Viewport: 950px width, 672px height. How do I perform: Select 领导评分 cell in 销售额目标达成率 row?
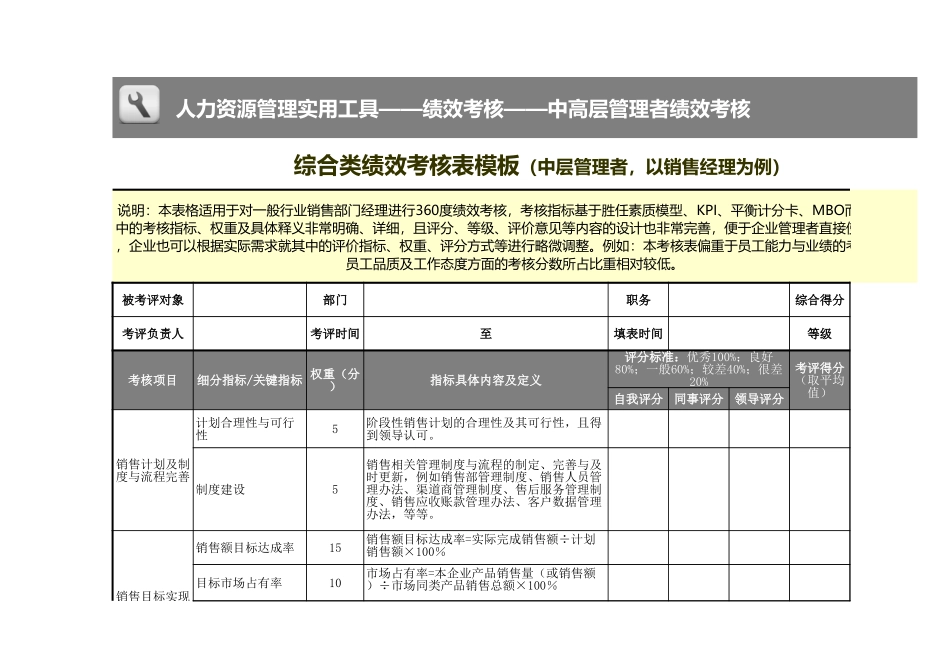pyautogui.click(x=759, y=548)
